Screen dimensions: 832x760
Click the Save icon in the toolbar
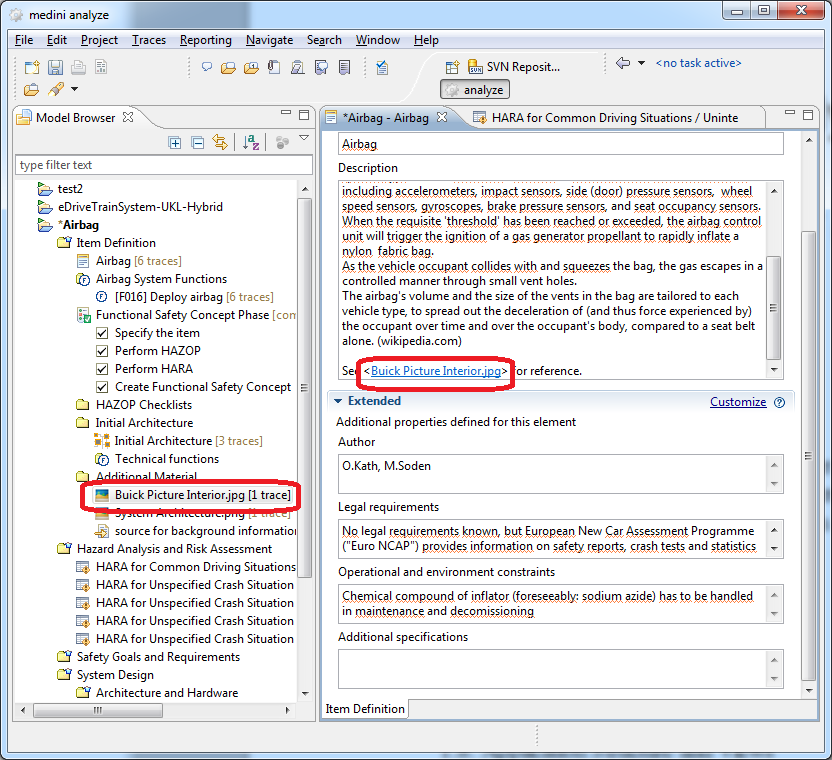click(56, 67)
